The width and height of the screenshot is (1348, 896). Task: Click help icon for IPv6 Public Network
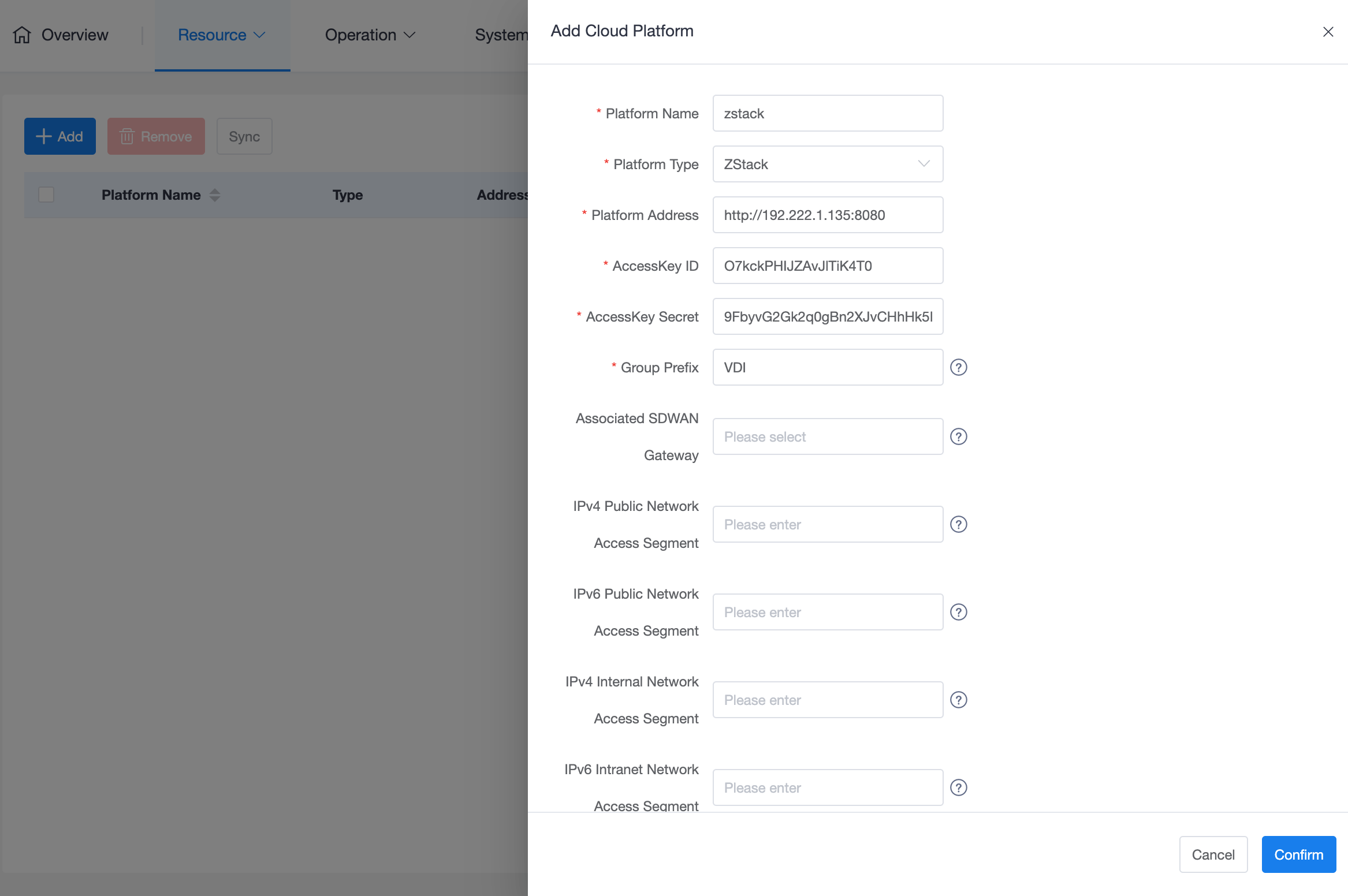pyautogui.click(x=959, y=612)
